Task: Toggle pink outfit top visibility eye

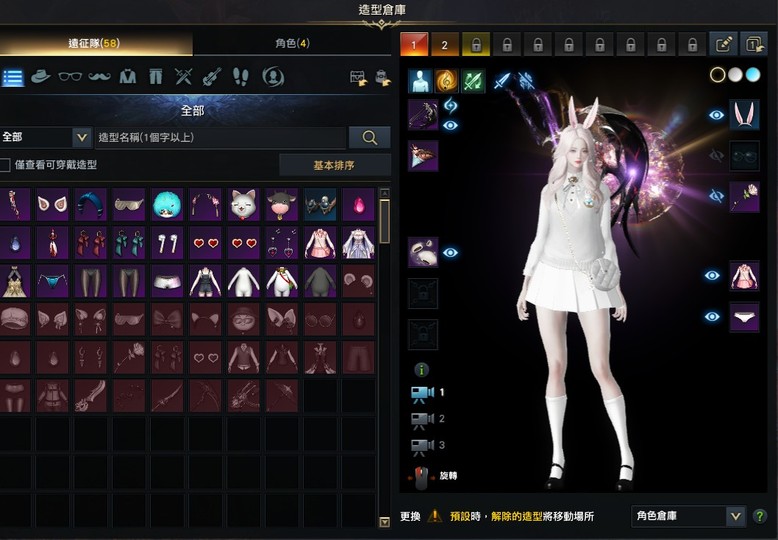Action: click(712, 275)
